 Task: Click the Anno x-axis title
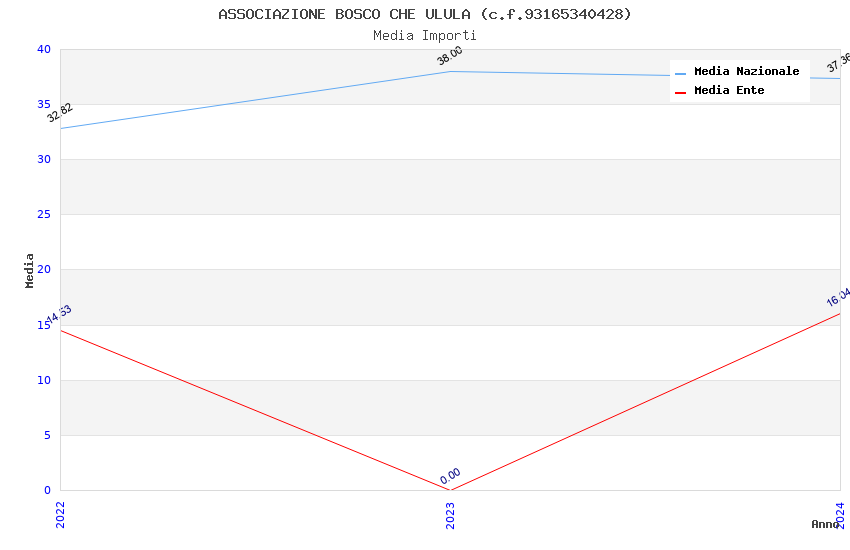pyautogui.click(x=825, y=524)
